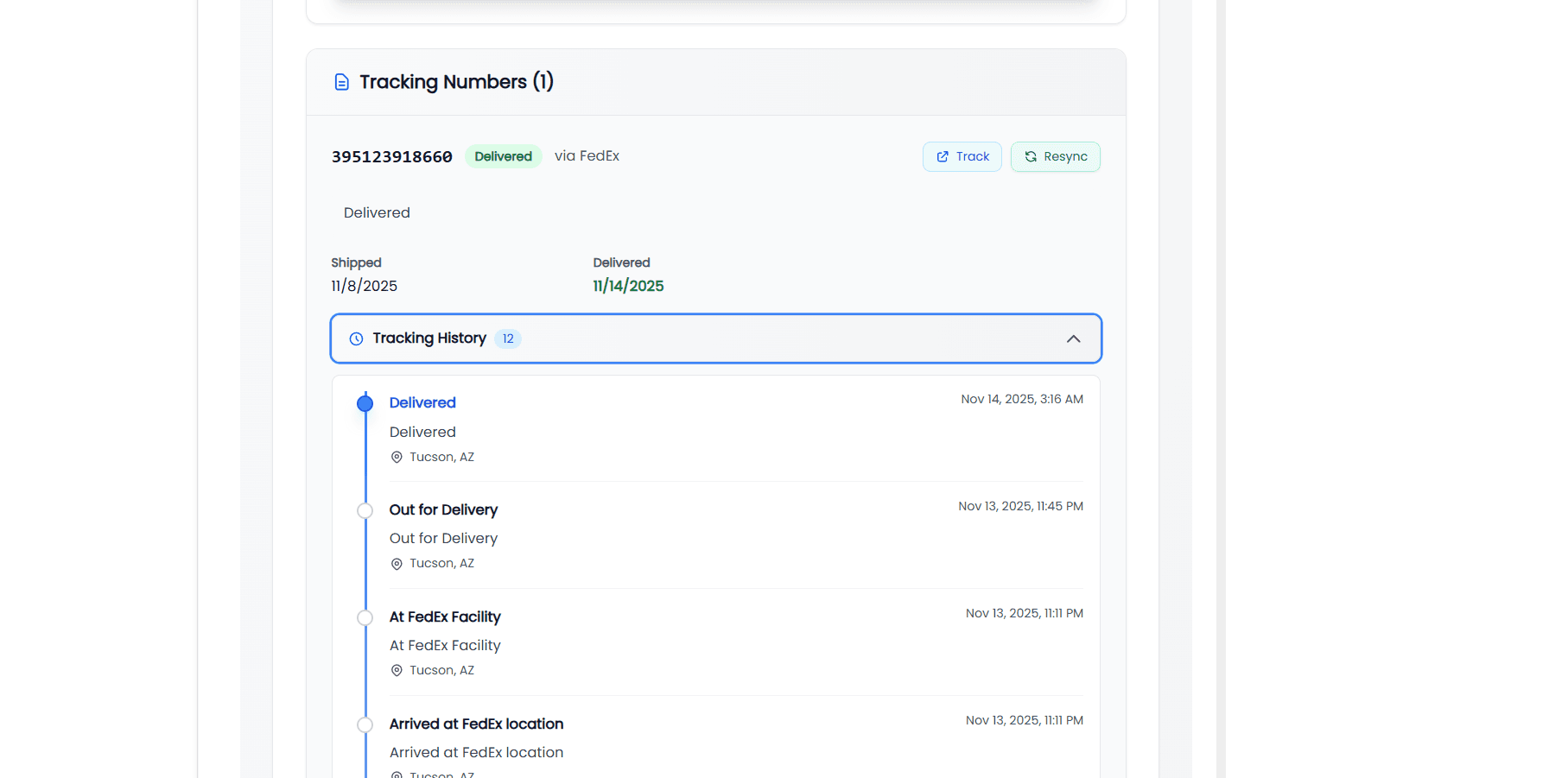The height and width of the screenshot is (778, 1568).
Task: Click the upward chevron on Tracking History
Action: click(1074, 338)
